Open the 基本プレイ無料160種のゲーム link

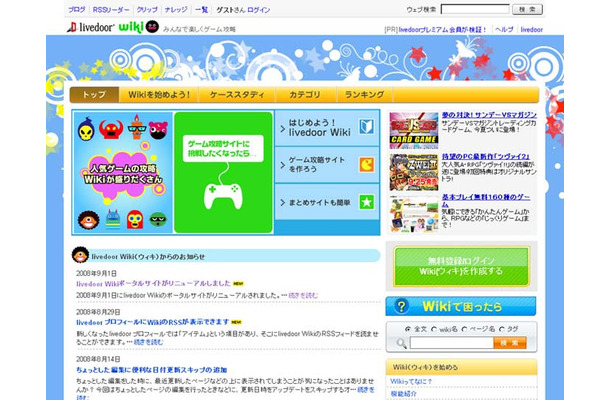(x=486, y=200)
